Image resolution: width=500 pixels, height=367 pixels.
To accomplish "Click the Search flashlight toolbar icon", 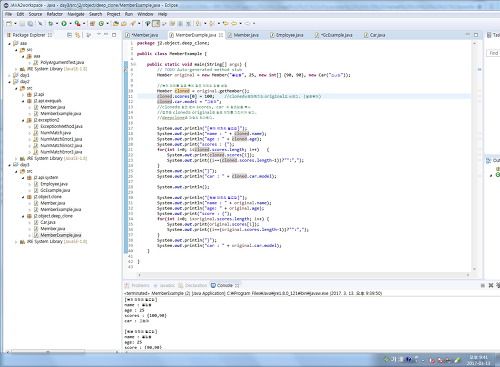I will 133,23.
